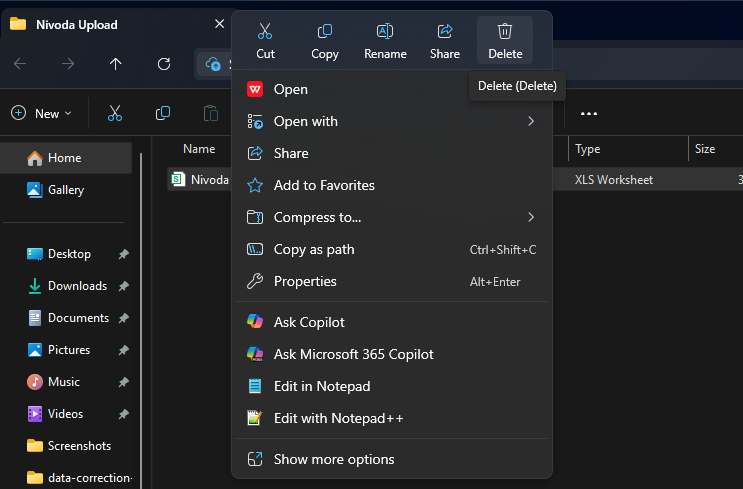Open Desktop in the sidebar
This screenshot has height=489, width=743.
tap(66, 254)
